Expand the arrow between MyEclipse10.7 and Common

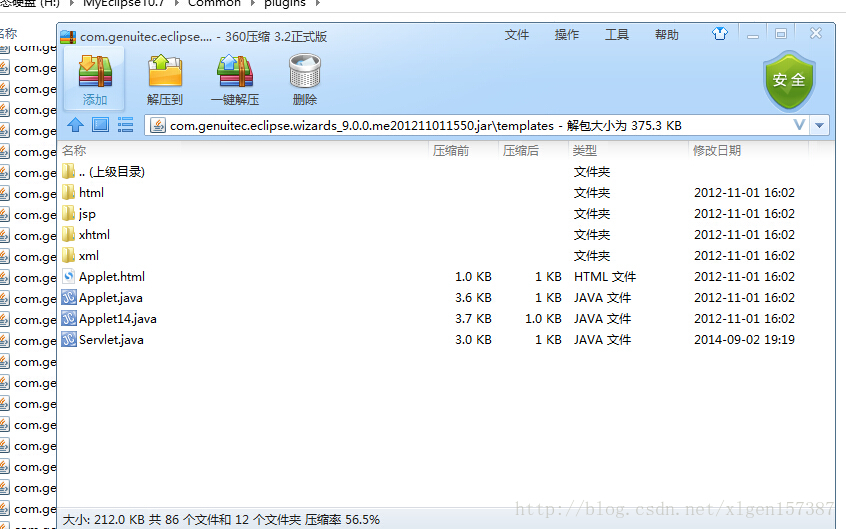pyautogui.click(x=176, y=3)
